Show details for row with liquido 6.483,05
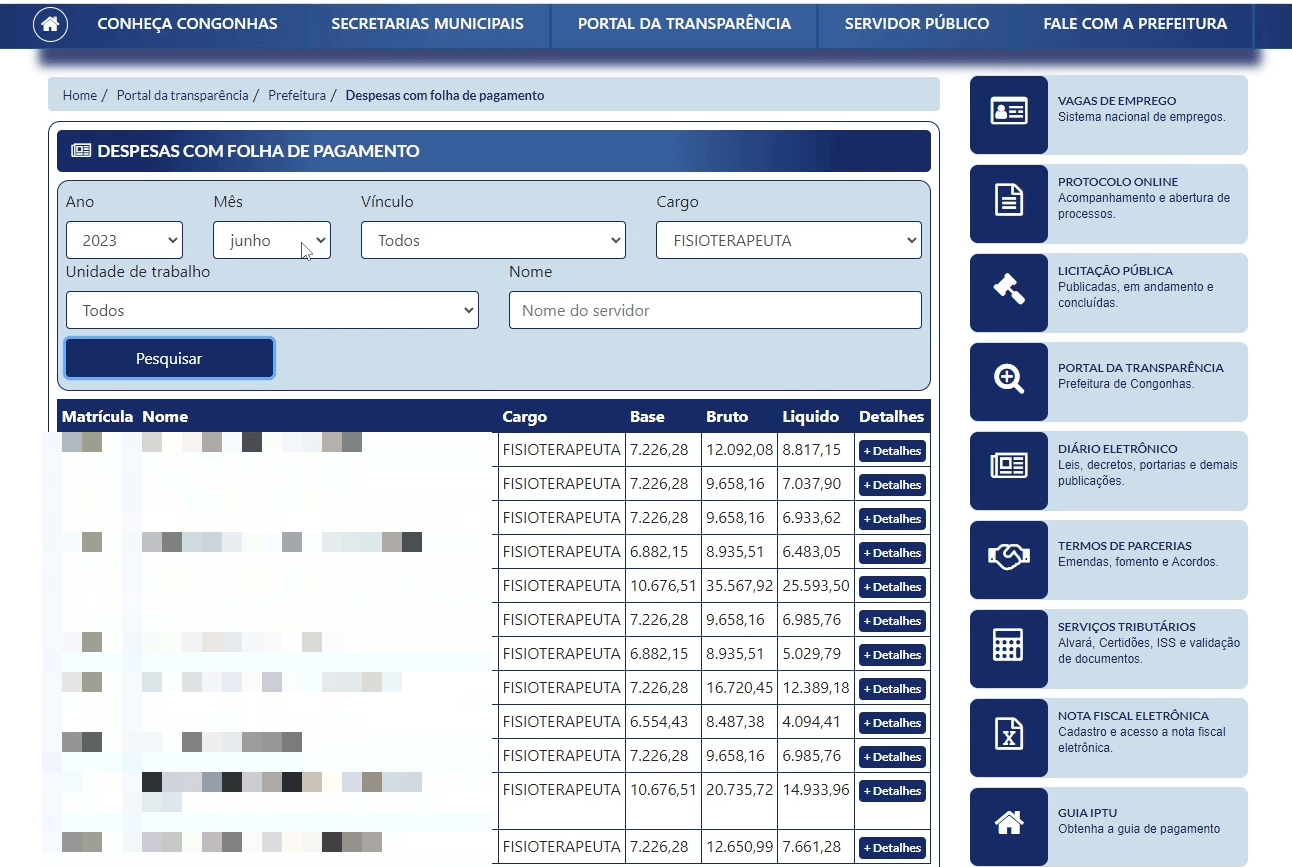1292x867 pixels. 892,553
